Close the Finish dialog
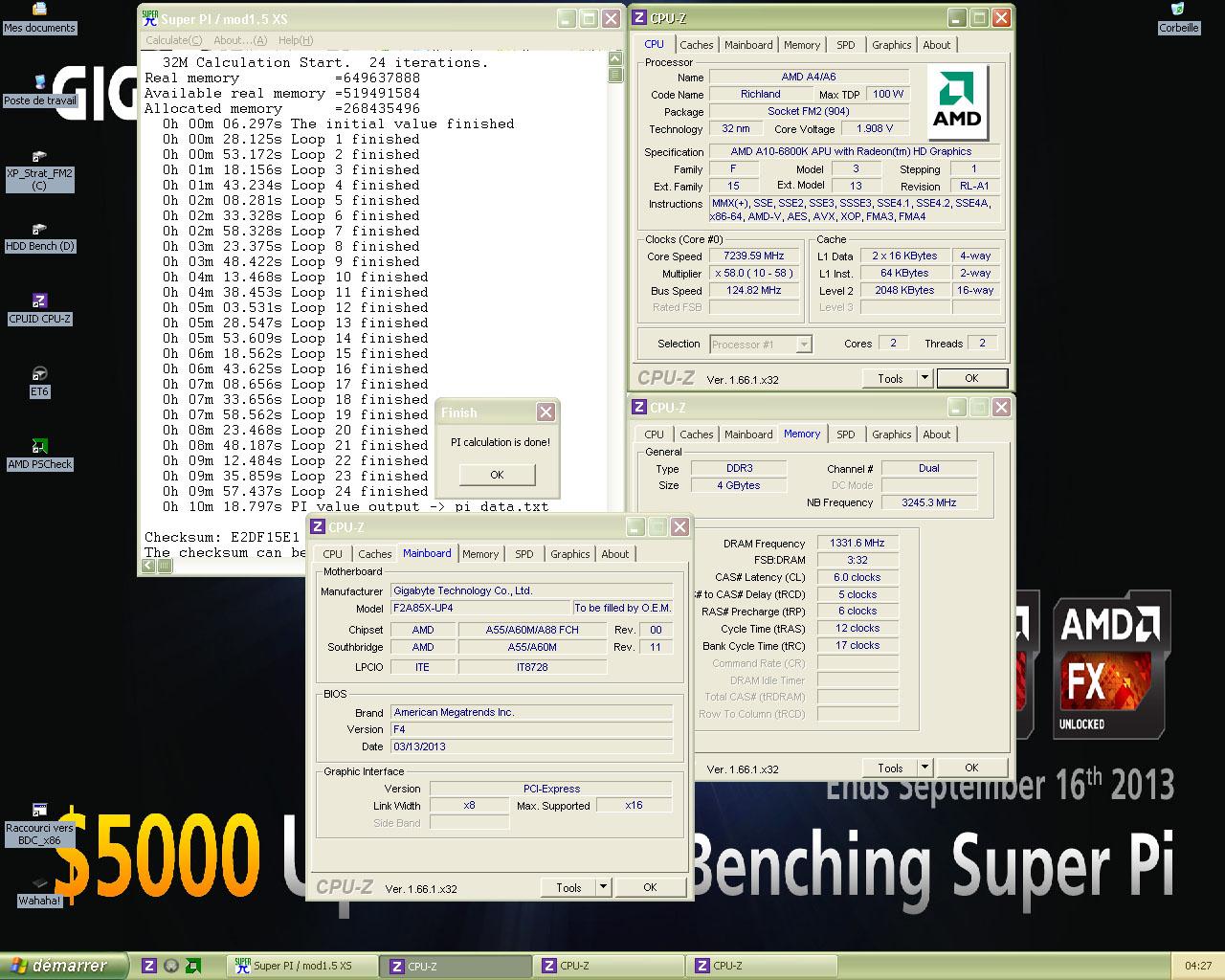Screen dimensions: 1225x980 546,412
